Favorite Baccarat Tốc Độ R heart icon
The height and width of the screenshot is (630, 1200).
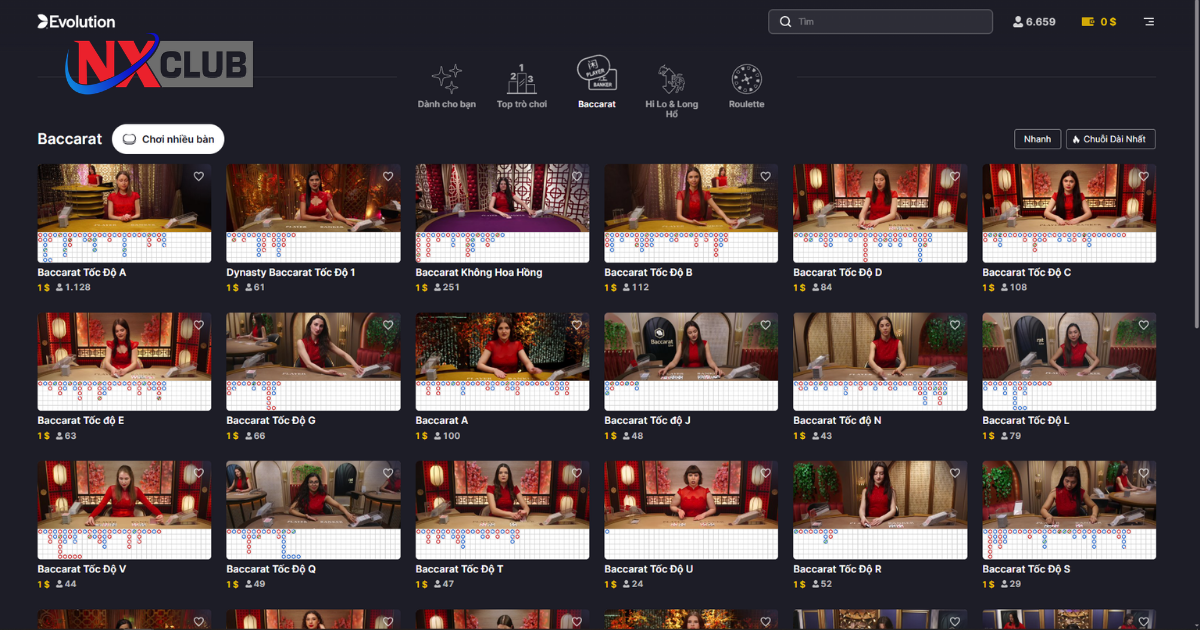955,473
